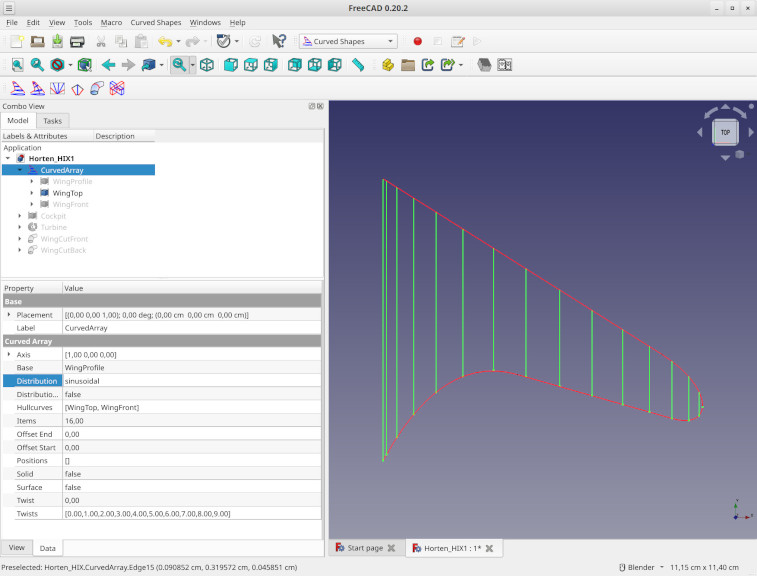Open the Macro menu
This screenshot has width=757, height=576.
[x=111, y=23]
